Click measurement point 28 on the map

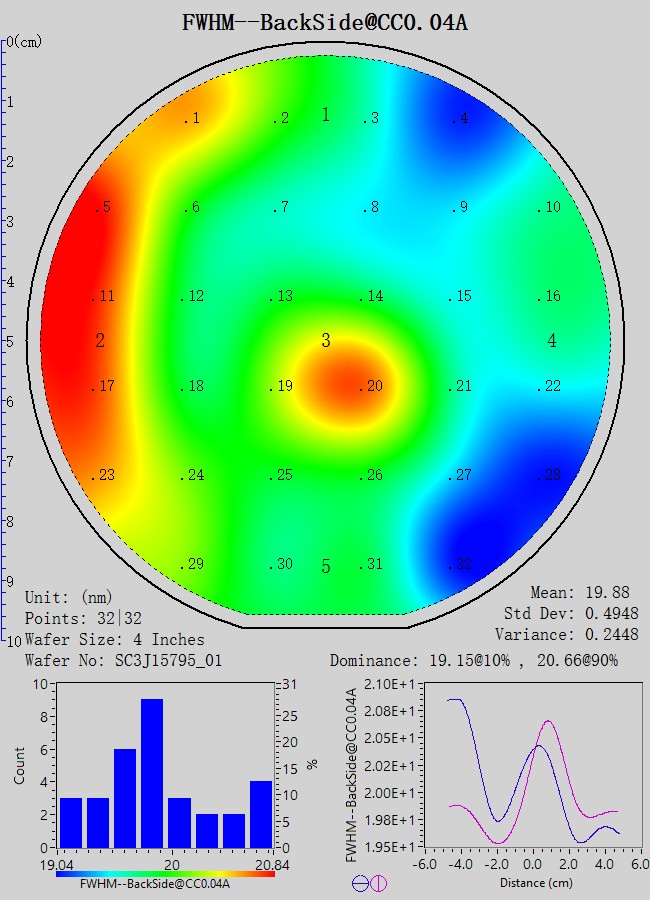tap(548, 476)
